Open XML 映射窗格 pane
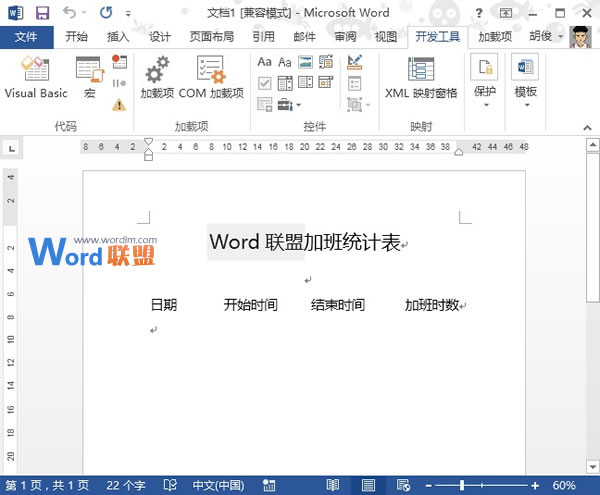600x495 pixels. pos(421,77)
